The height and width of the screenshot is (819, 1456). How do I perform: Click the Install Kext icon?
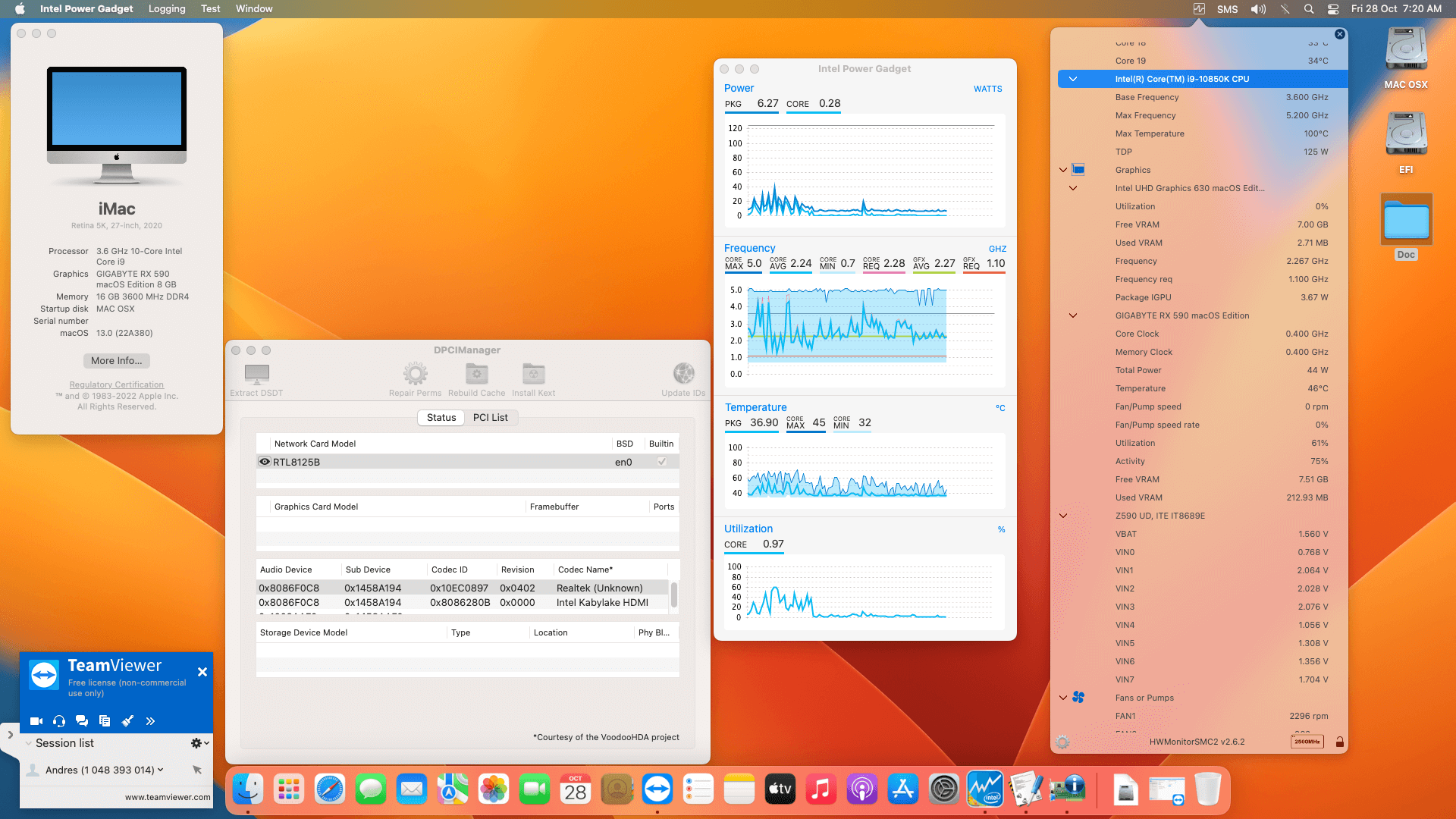(x=533, y=374)
